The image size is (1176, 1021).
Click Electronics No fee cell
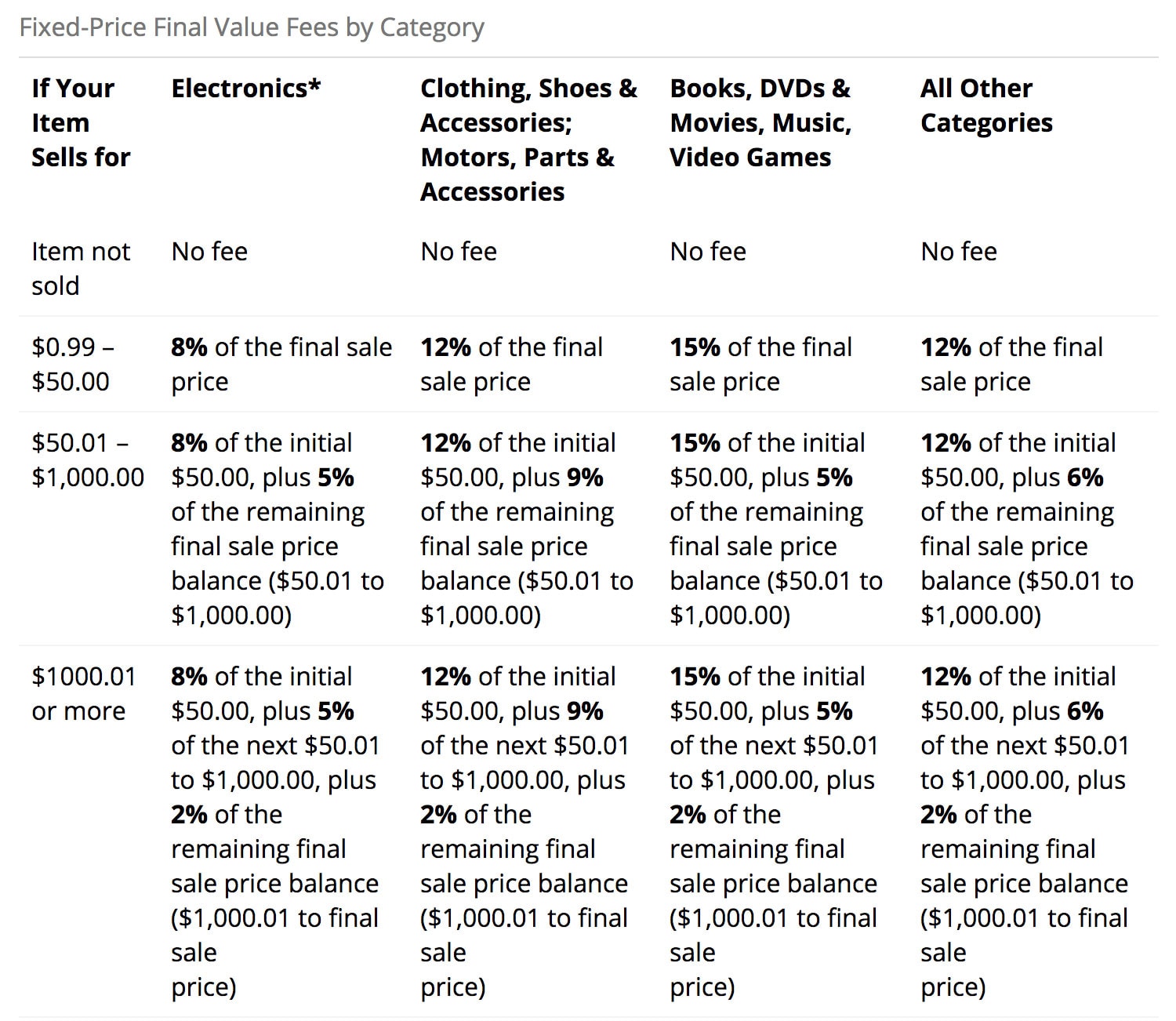click(x=209, y=251)
